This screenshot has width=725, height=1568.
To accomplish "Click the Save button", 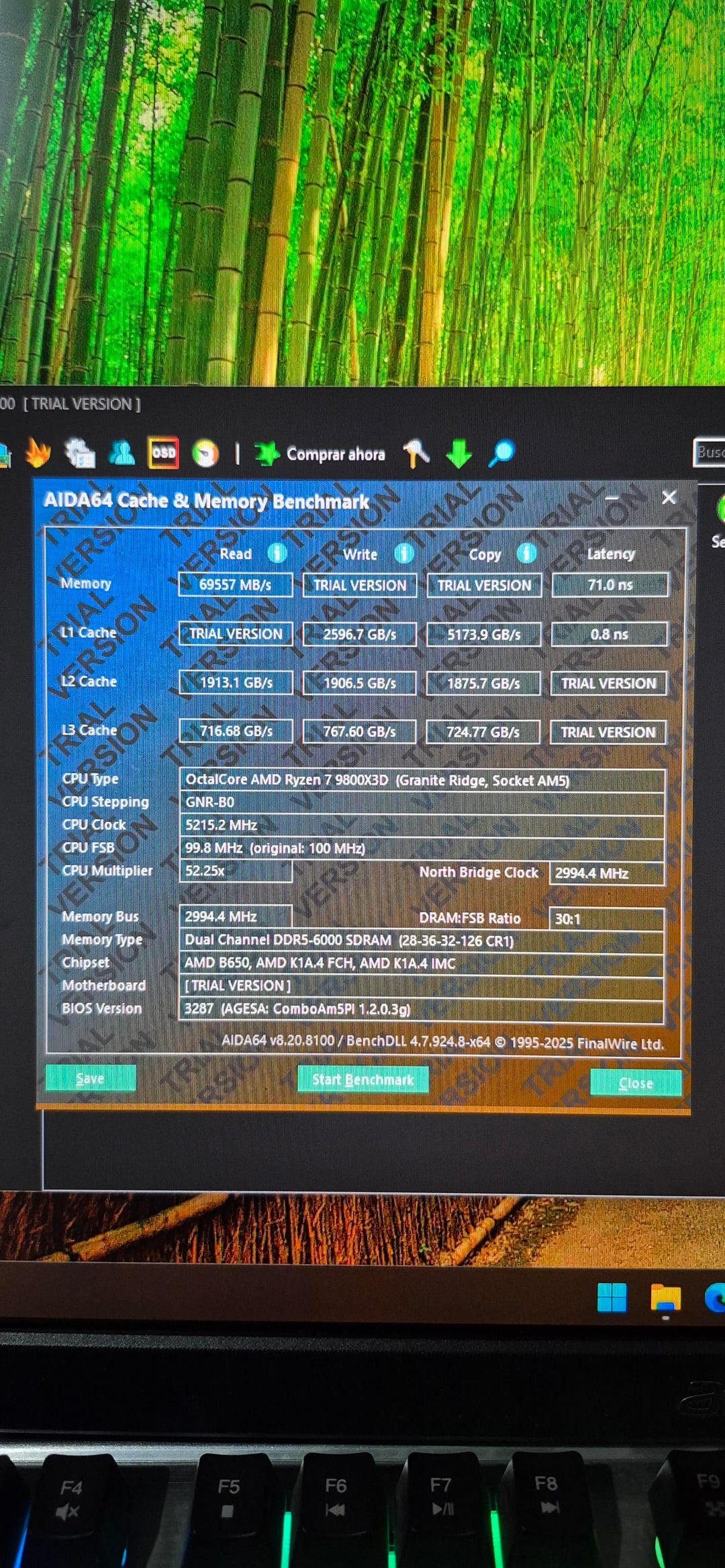I will [x=91, y=1078].
